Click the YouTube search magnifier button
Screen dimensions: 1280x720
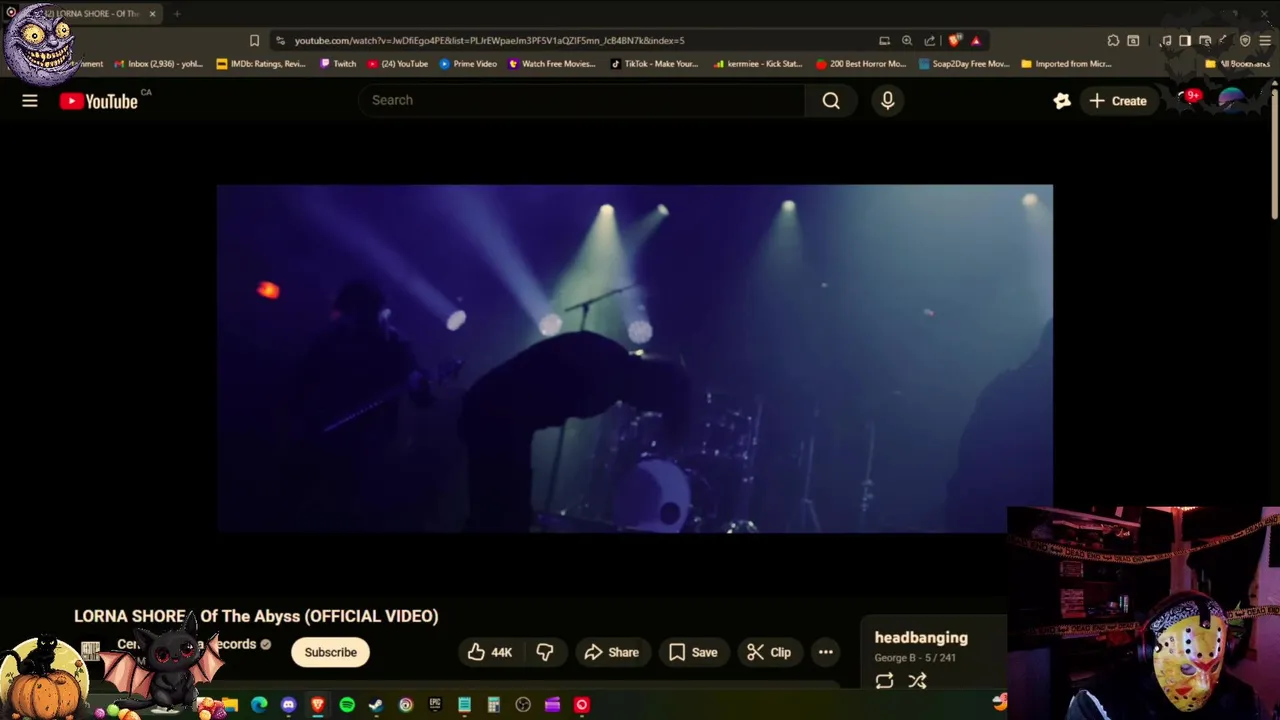[x=831, y=100]
